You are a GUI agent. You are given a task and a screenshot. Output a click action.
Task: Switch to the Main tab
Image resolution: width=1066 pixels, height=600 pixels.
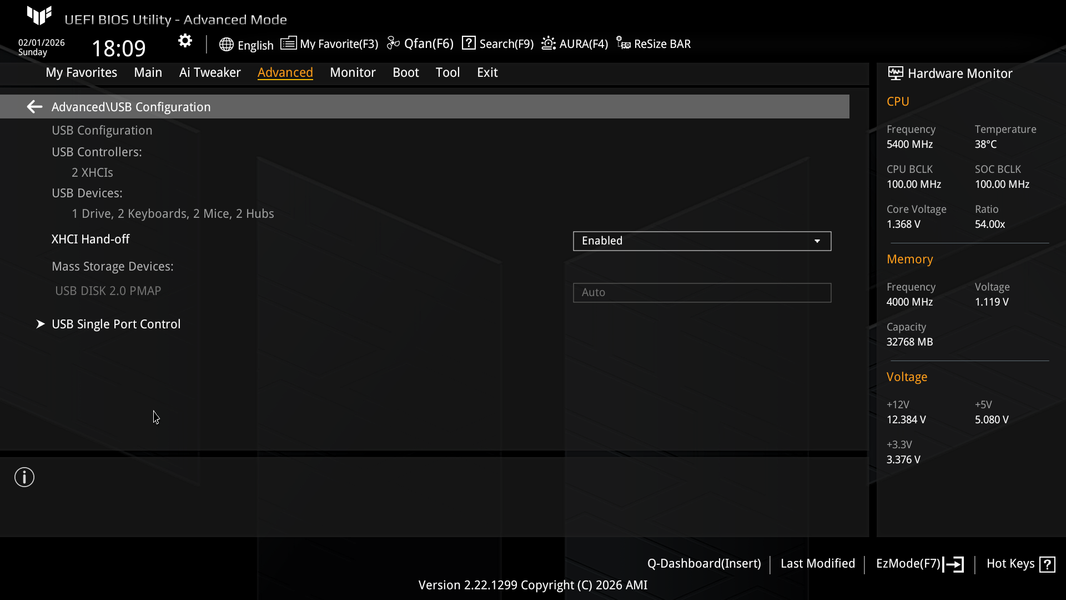(148, 72)
